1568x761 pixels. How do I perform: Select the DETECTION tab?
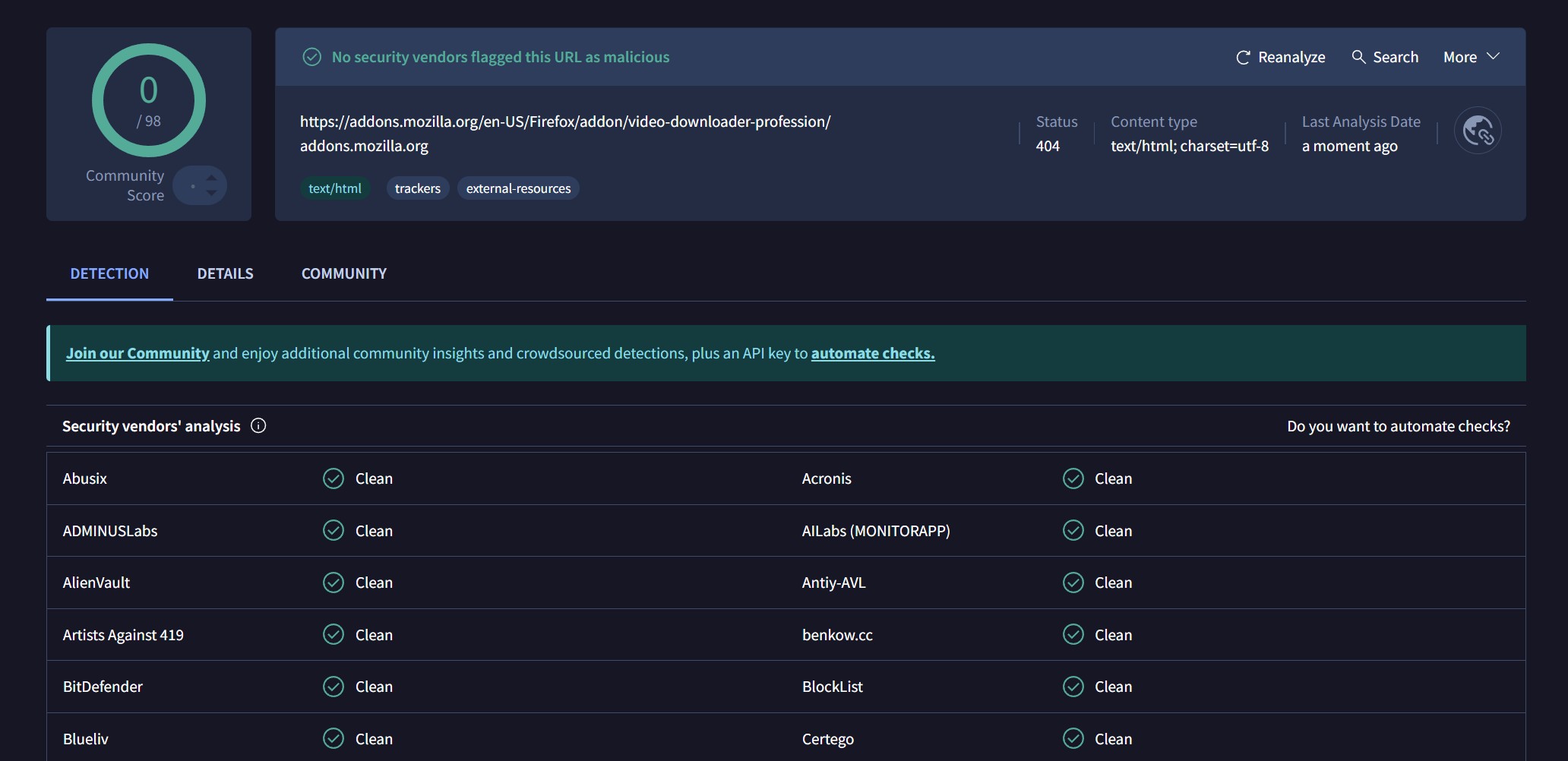(x=109, y=273)
